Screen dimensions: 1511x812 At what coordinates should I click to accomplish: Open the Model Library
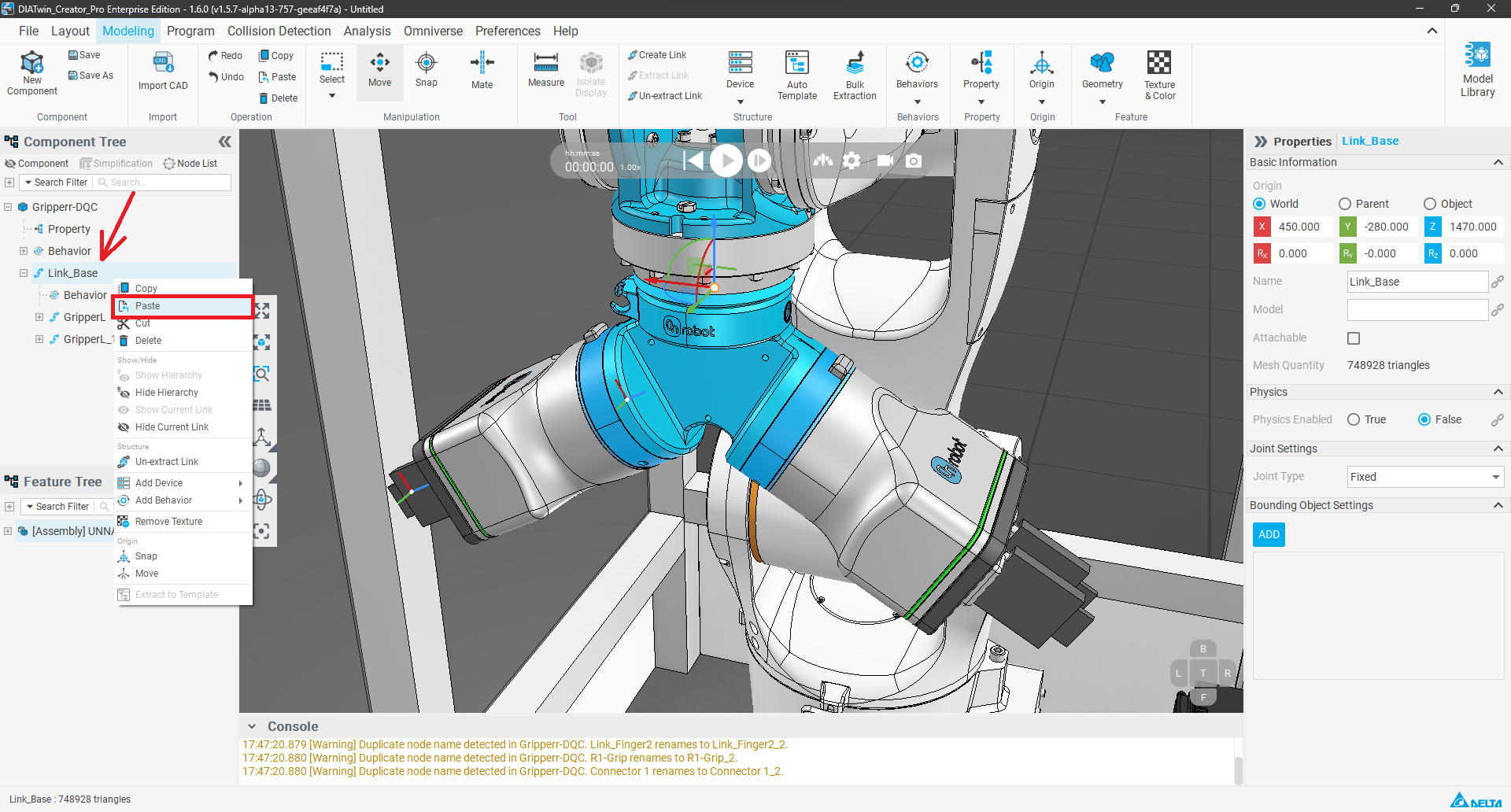click(x=1478, y=70)
